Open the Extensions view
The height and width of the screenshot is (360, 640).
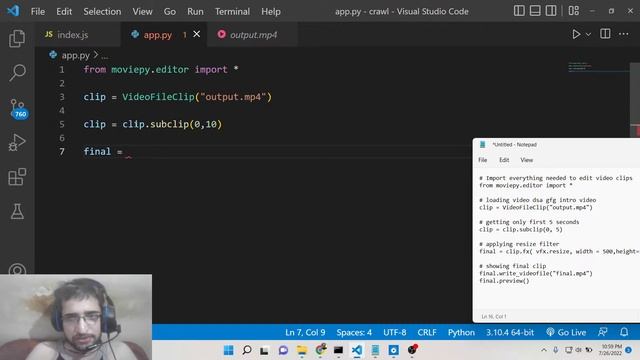(x=17, y=177)
